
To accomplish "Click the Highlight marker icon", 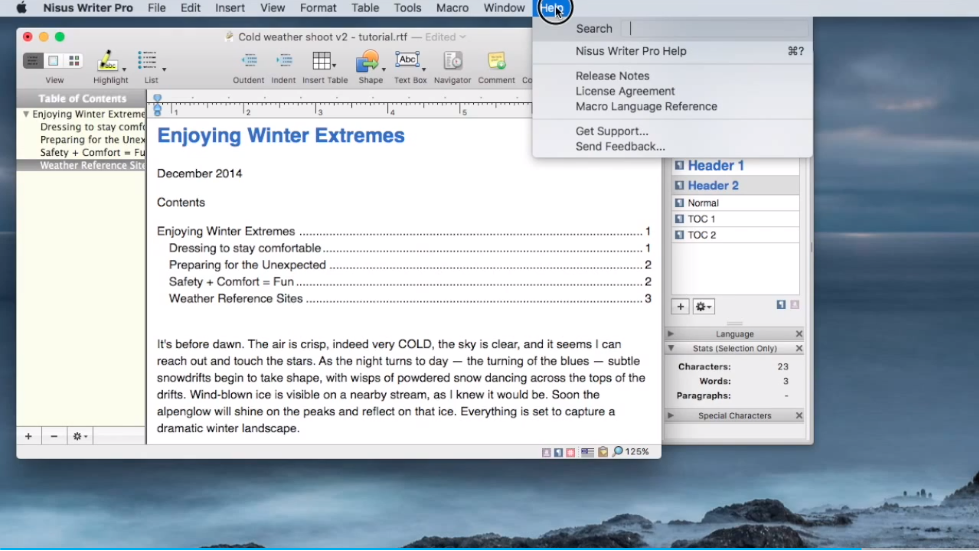I will tap(108, 62).
